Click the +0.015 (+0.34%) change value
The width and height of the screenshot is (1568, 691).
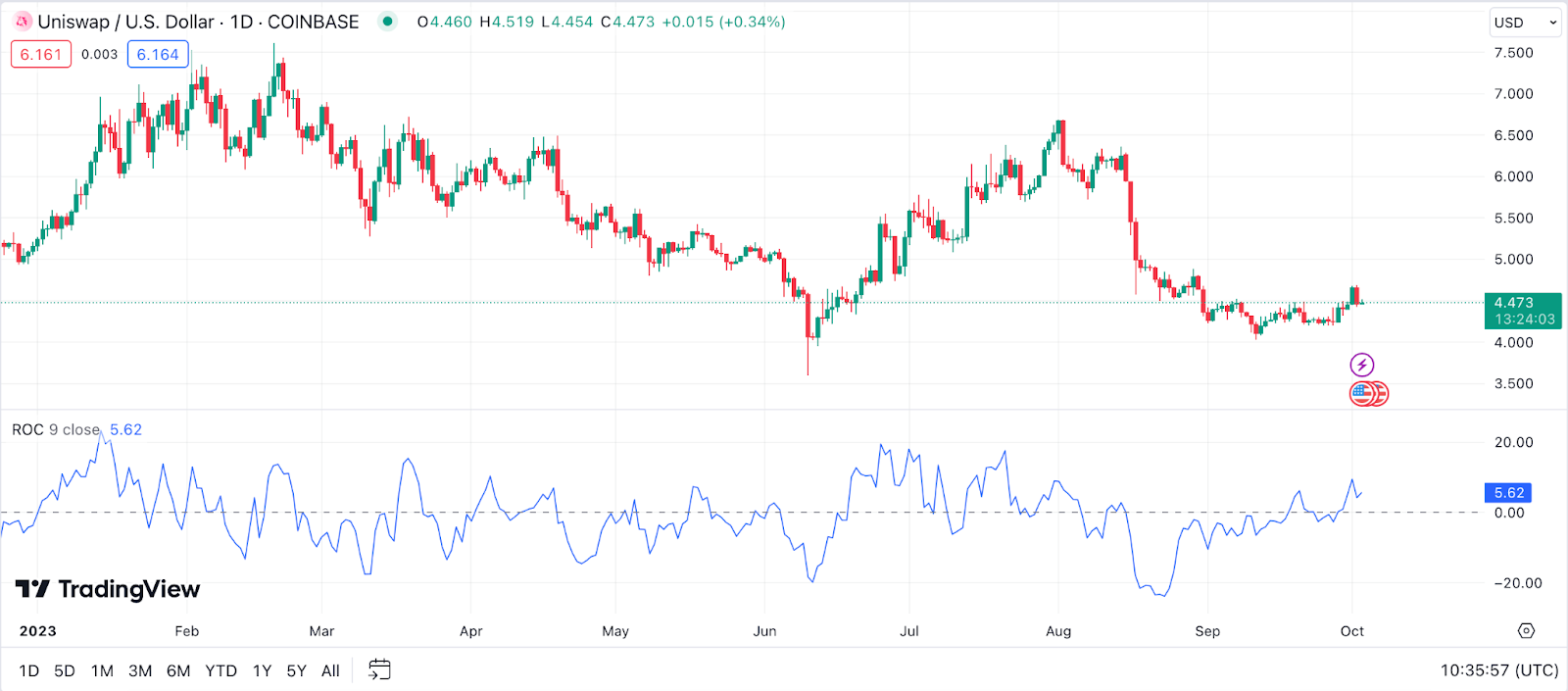[x=723, y=22]
